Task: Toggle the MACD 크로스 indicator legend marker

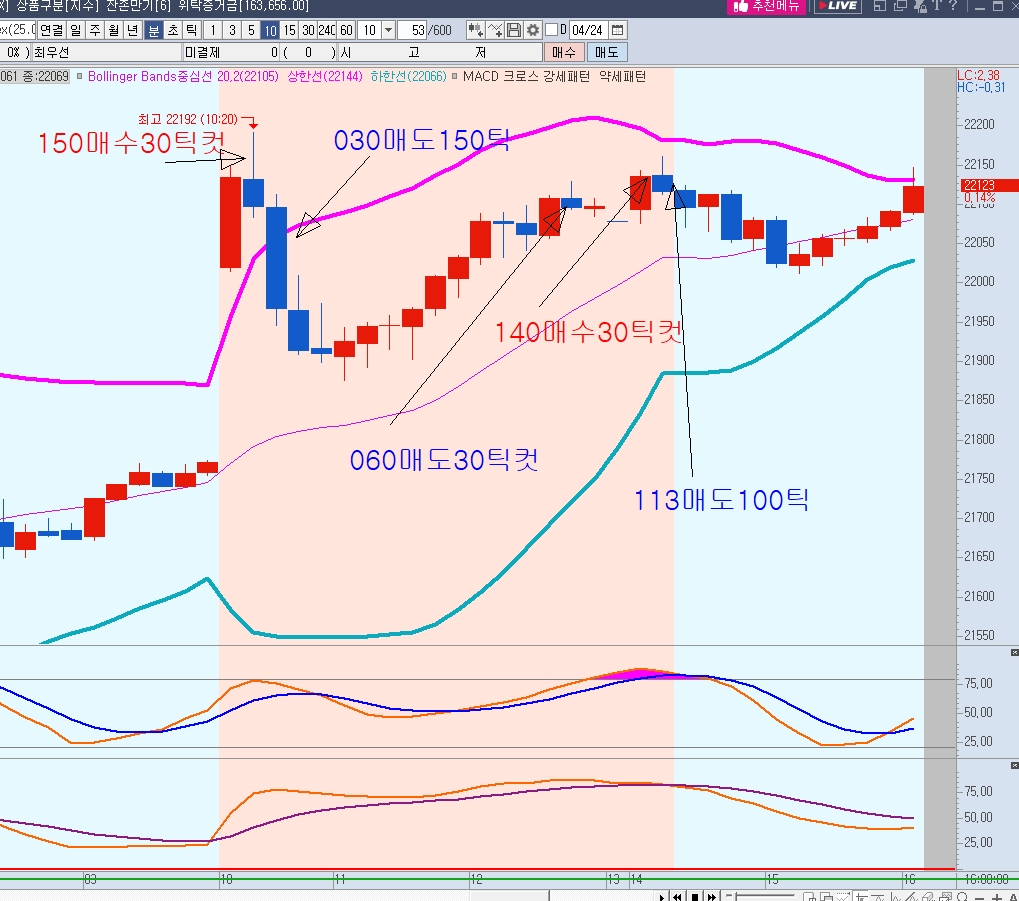Action: point(455,76)
